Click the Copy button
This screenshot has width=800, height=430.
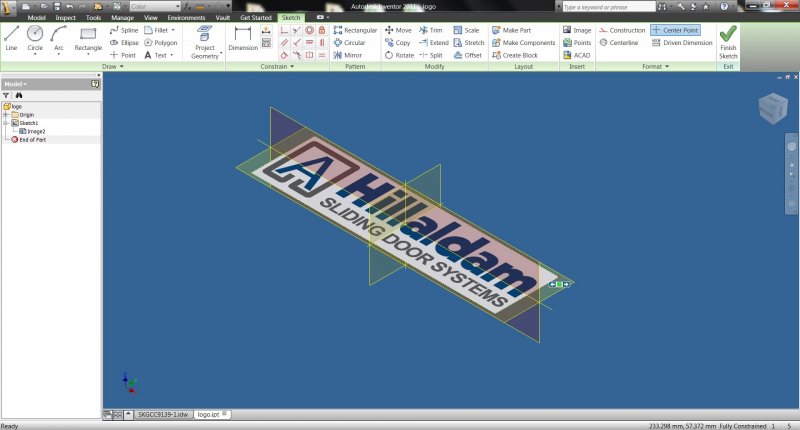[x=397, y=43]
